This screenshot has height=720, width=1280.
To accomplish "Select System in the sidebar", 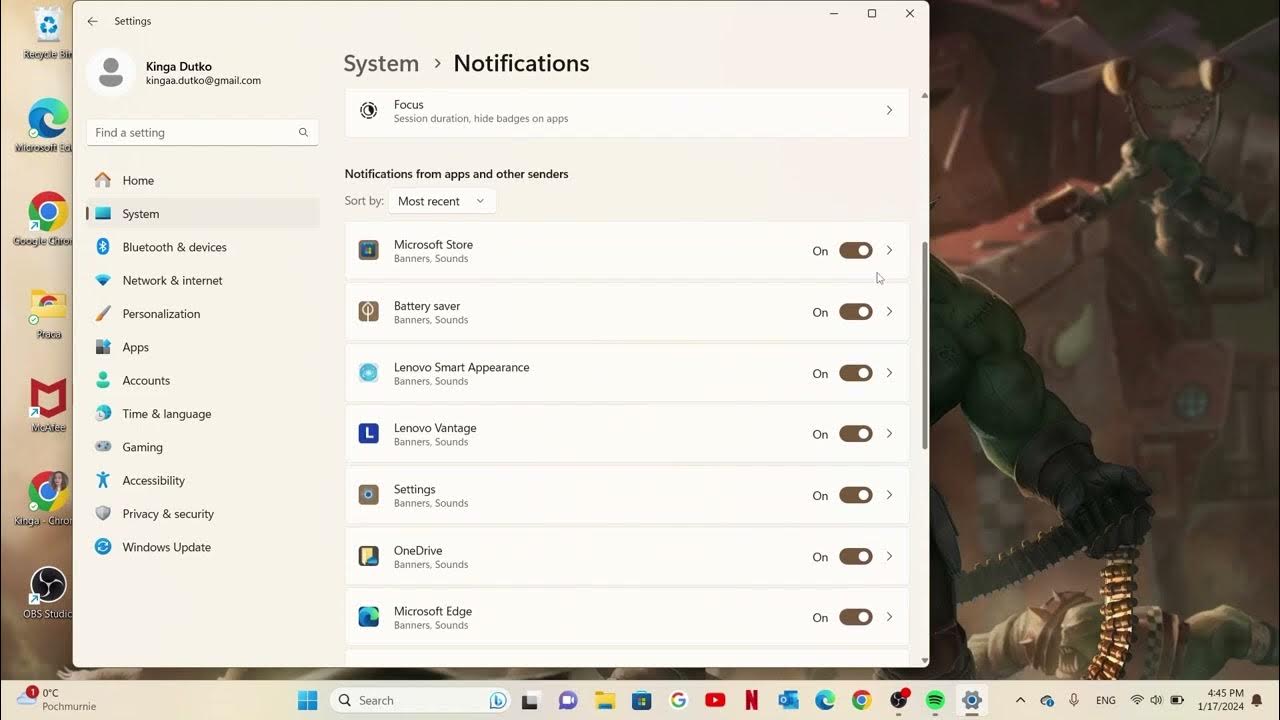I will coord(140,213).
